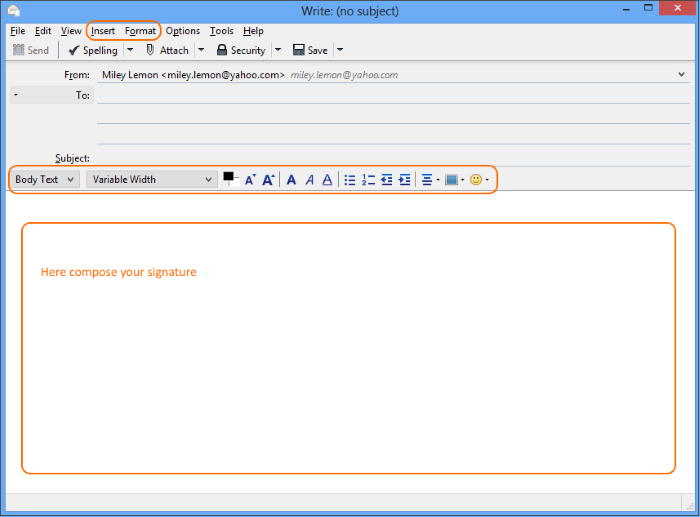The width and height of the screenshot is (700, 517).
Task: Close the Write window
Action: [x=677, y=8]
